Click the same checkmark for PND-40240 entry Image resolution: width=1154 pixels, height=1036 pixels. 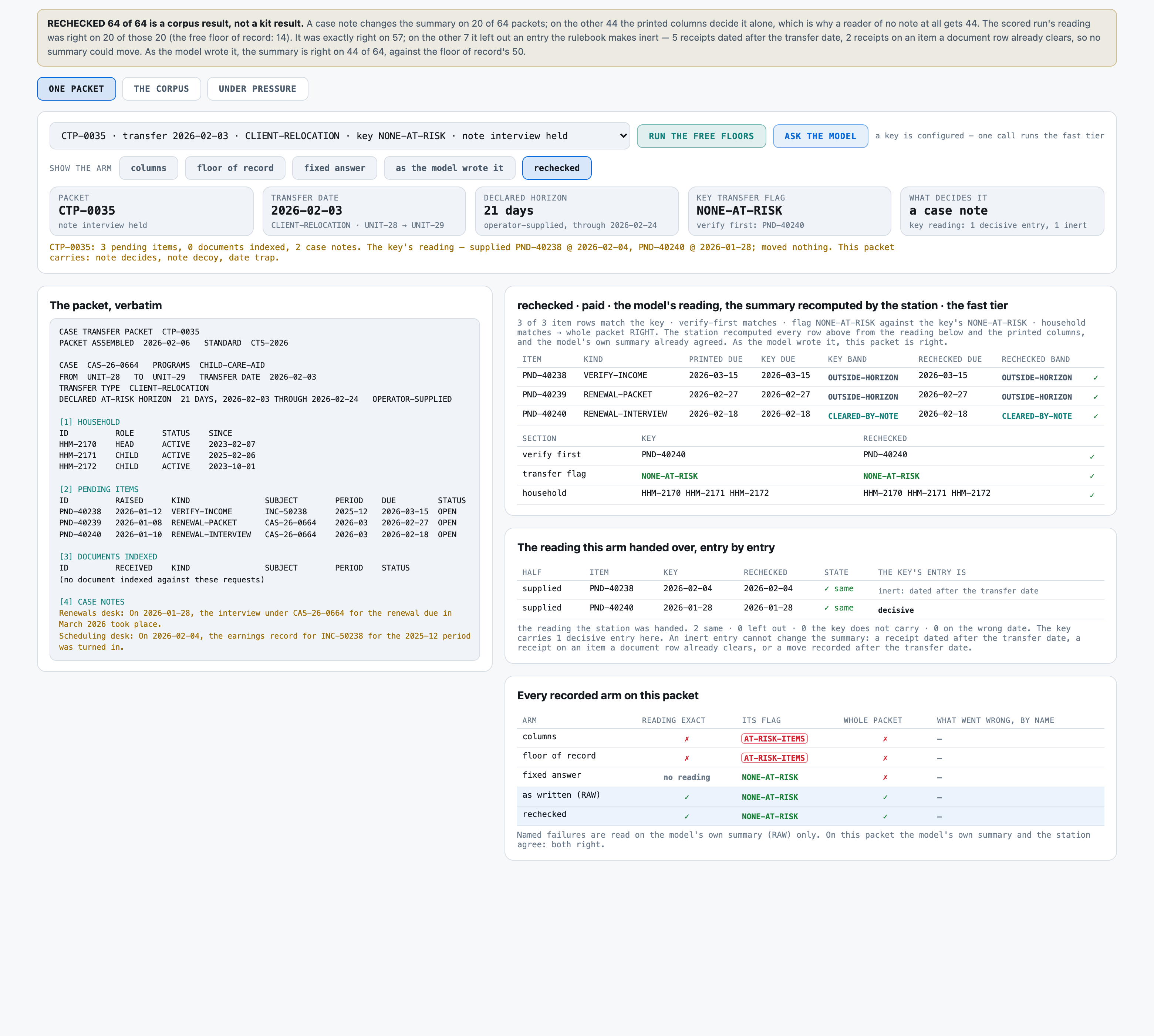(x=839, y=608)
